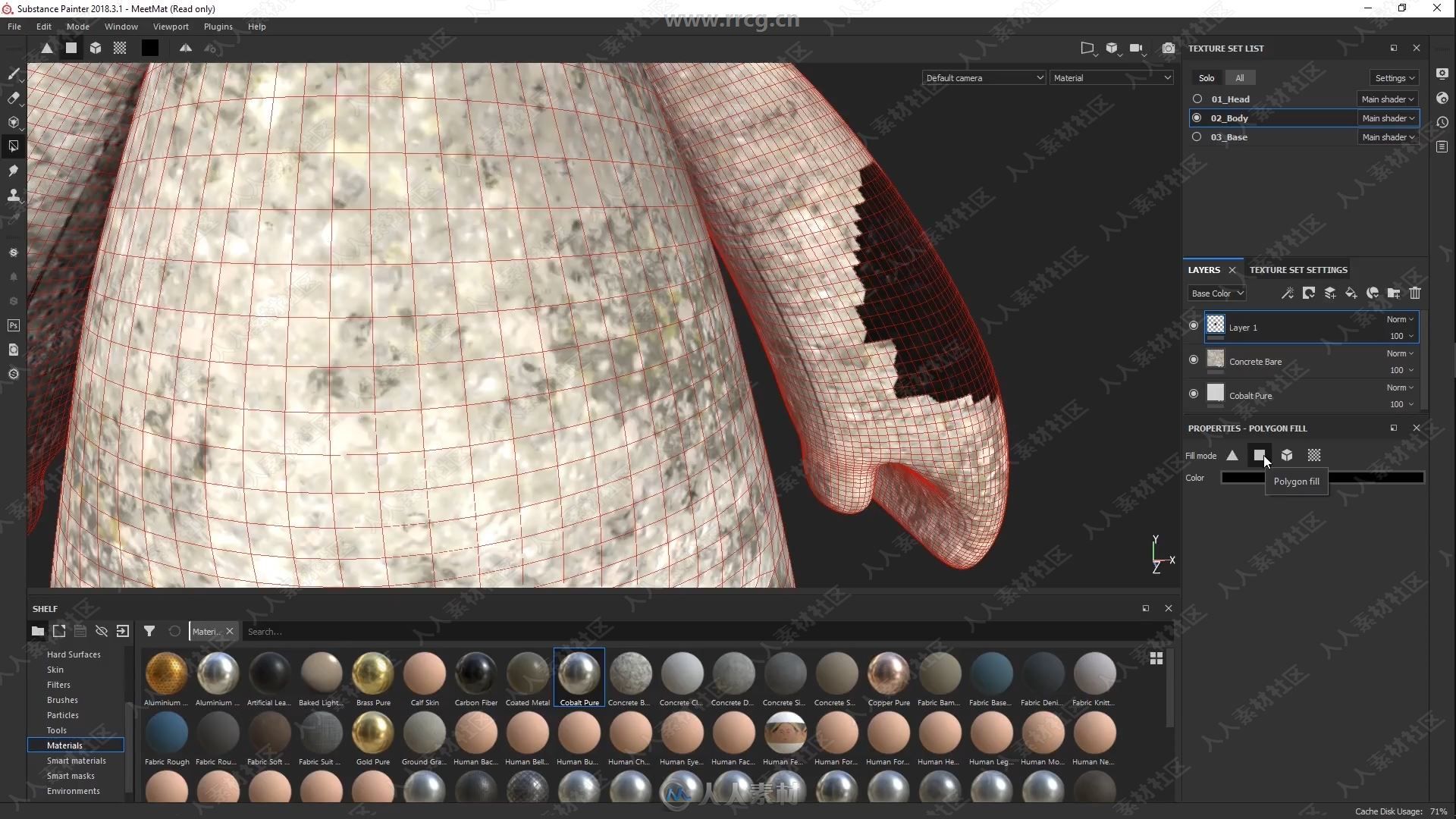Open the Texture Set Settings tab

pyautogui.click(x=1298, y=269)
